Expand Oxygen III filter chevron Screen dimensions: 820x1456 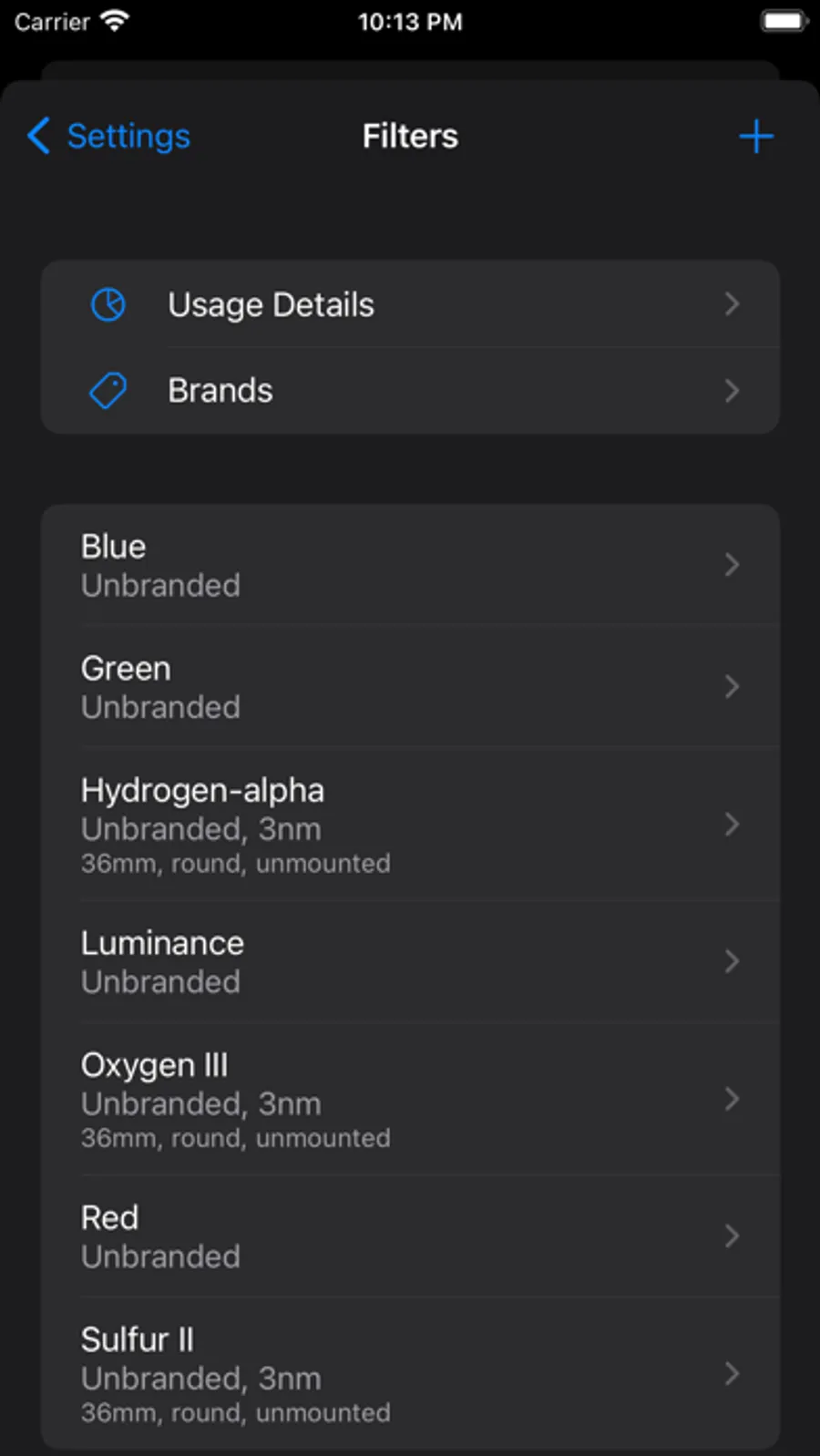pyautogui.click(x=732, y=1099)
